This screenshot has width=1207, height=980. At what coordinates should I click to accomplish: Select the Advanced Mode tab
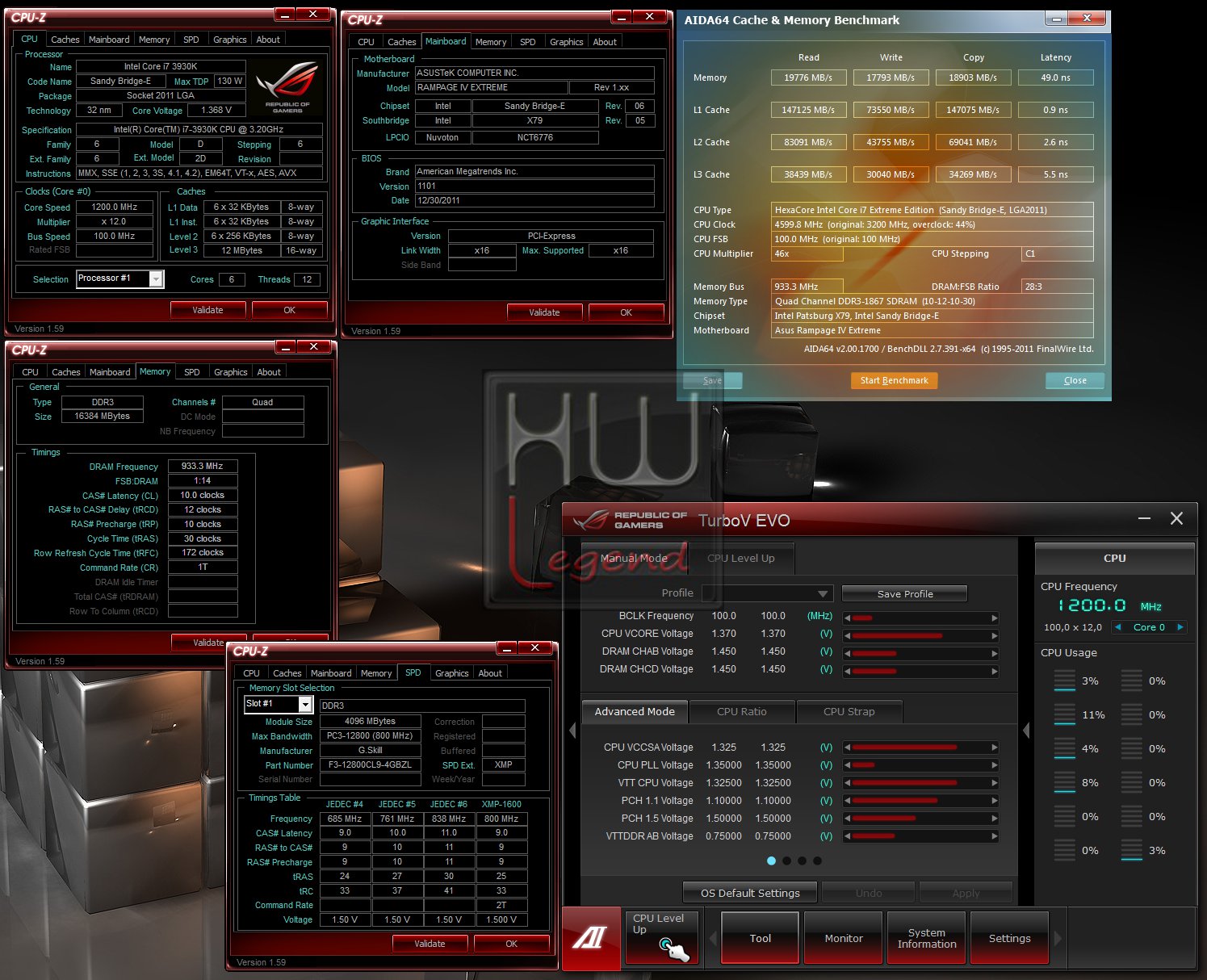point(635,711)
